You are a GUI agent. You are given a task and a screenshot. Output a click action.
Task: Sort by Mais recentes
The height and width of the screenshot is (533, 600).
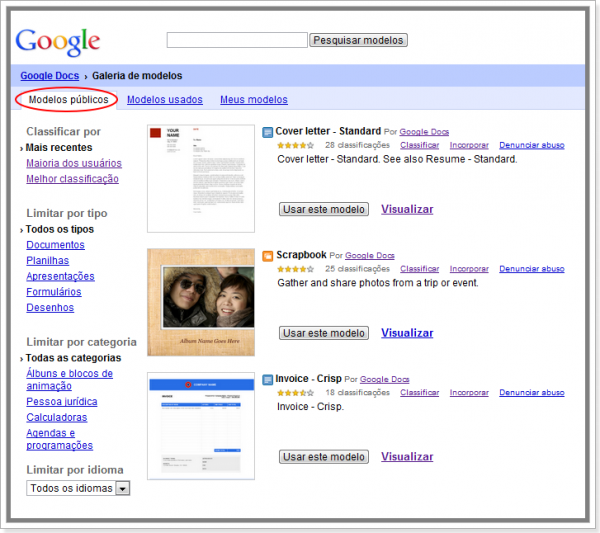pyautogui.click(x=59, y=147)
